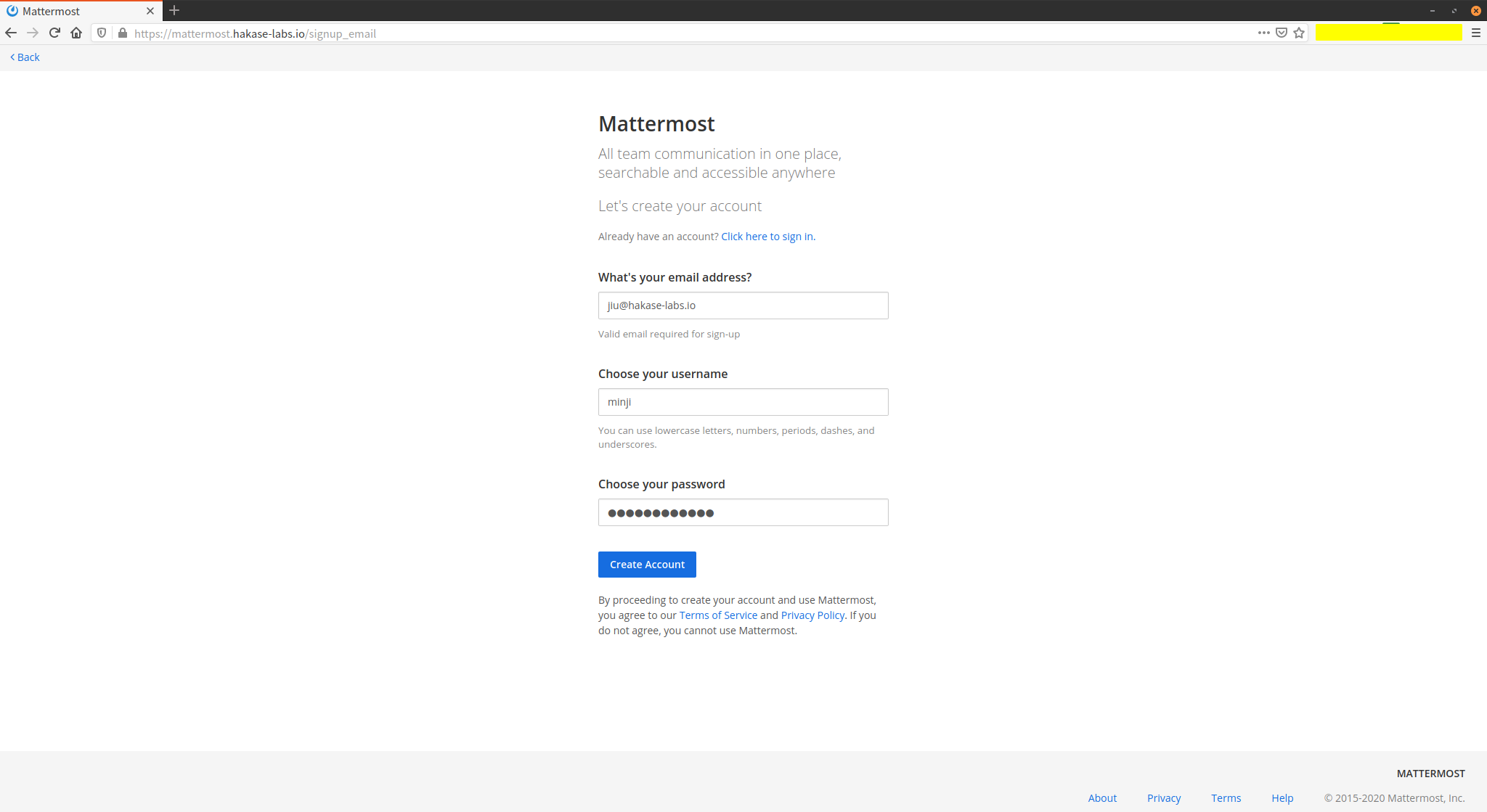The image size is (1487, 812).
Task: Close the browser window with the orange button
Action: pos(1476,11)
